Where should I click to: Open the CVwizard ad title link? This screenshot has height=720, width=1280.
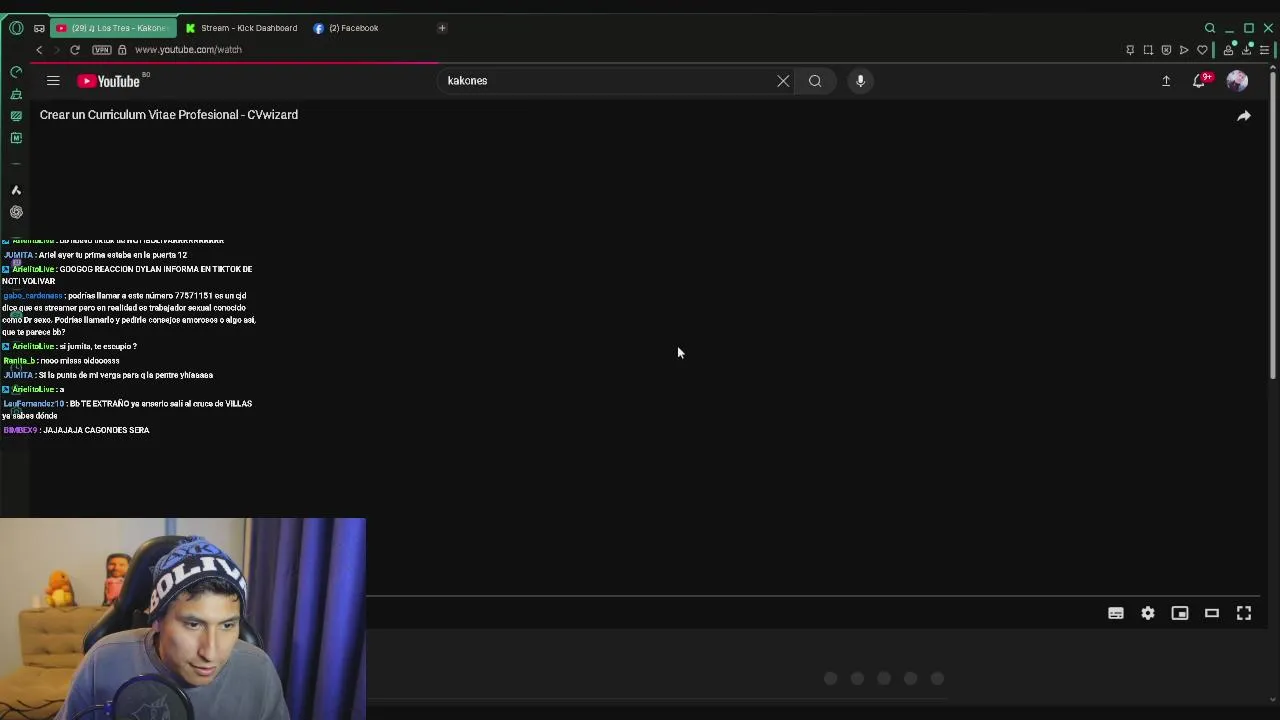(169, 115)
